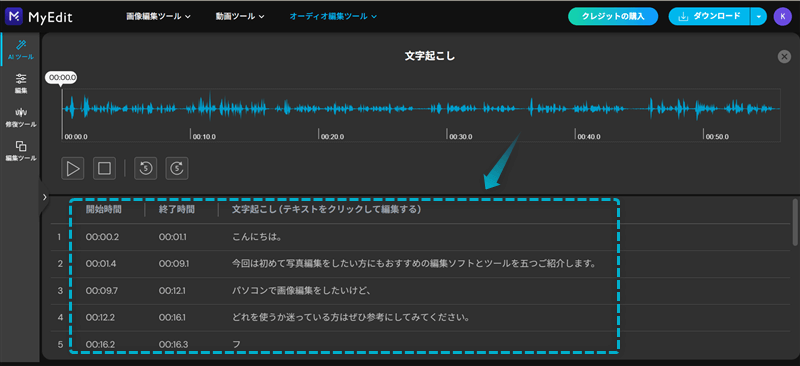
Task: Click the 終了時間 column header
Action: point(177,209)
